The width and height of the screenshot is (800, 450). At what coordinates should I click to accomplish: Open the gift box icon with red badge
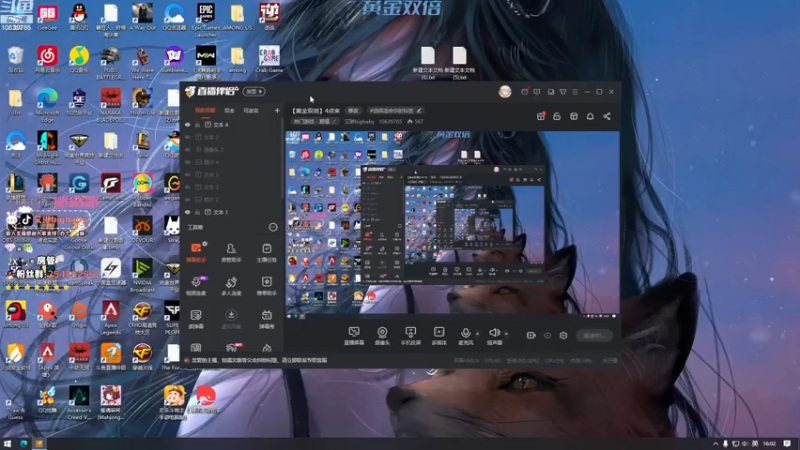[x=541, y=116]
